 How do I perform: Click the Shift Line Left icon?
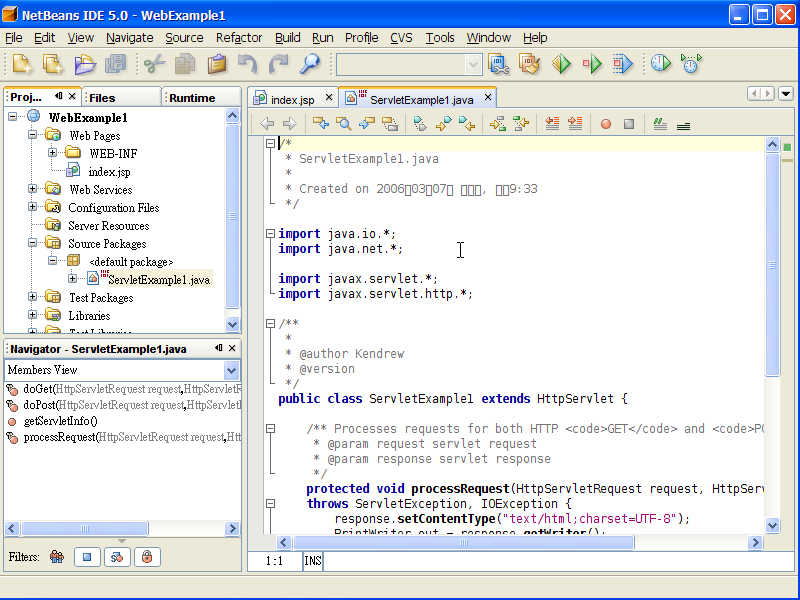552,123
